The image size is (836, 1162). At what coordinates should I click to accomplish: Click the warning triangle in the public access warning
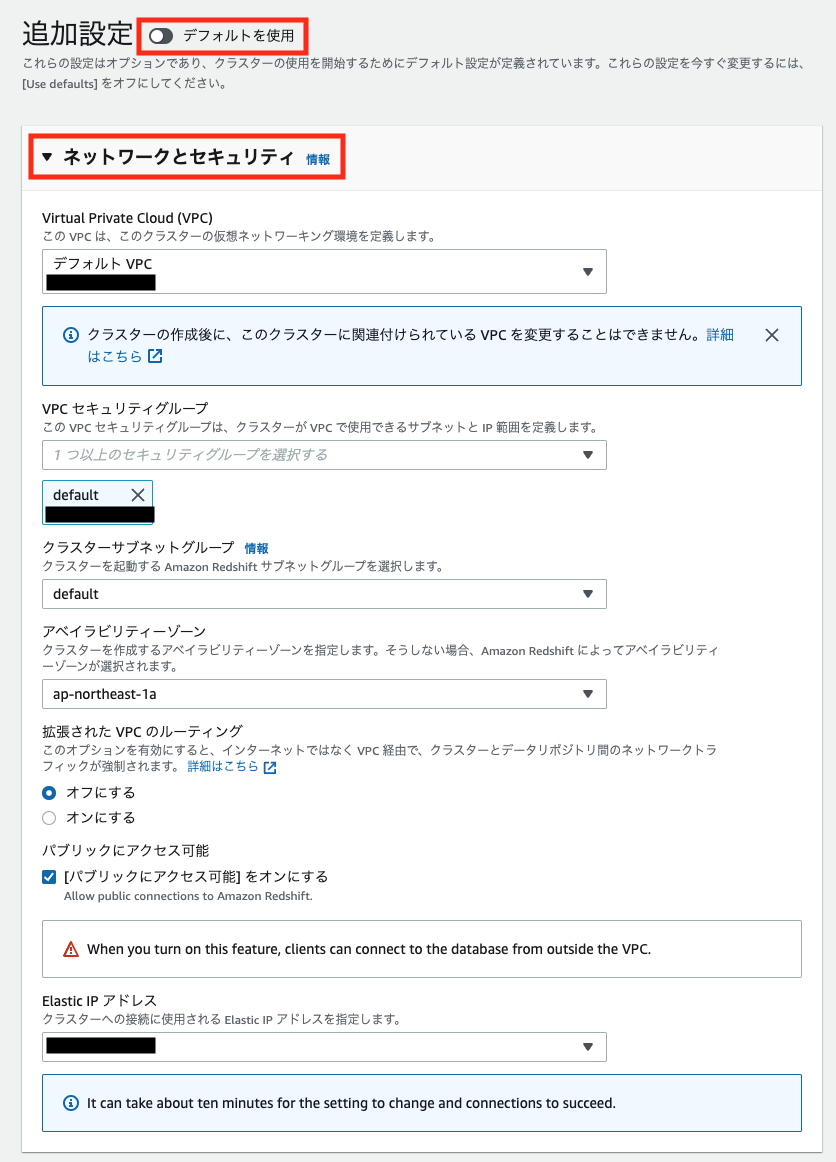pos(68,950)
